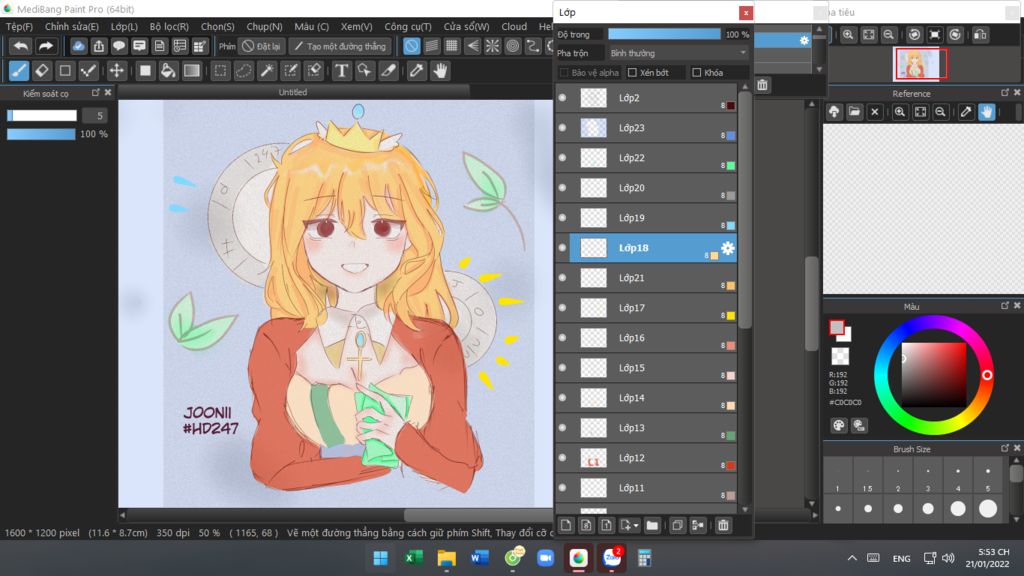Show hidden system tray icons
The height and width of the screenshot is (576, 1024).
tap(852, 558)
